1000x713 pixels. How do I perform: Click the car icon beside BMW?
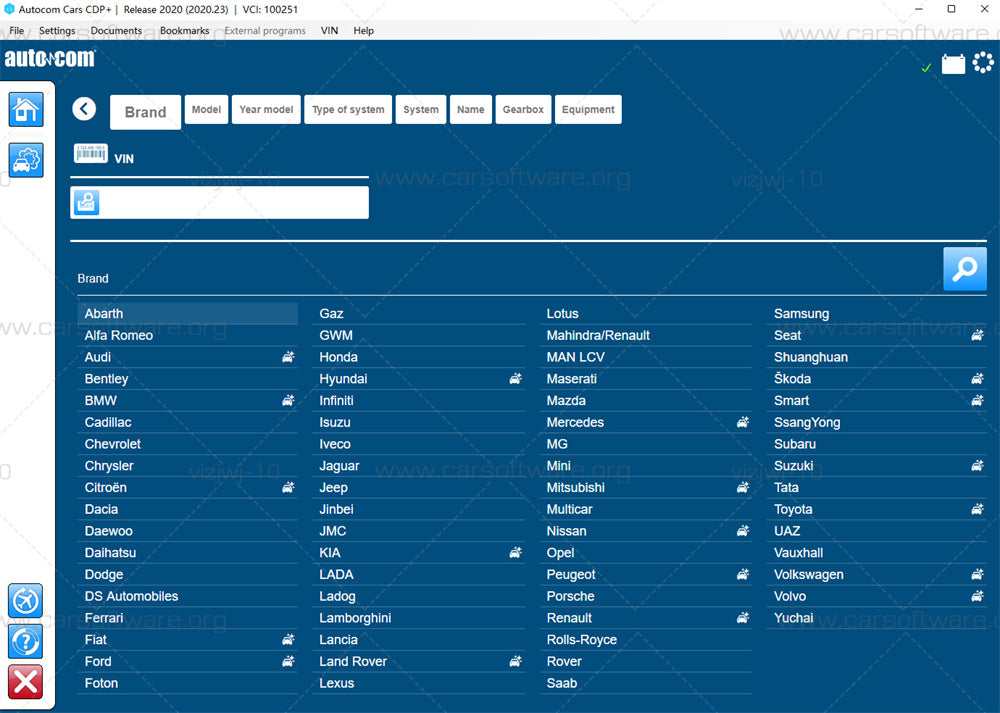click(x=288, y=401)
